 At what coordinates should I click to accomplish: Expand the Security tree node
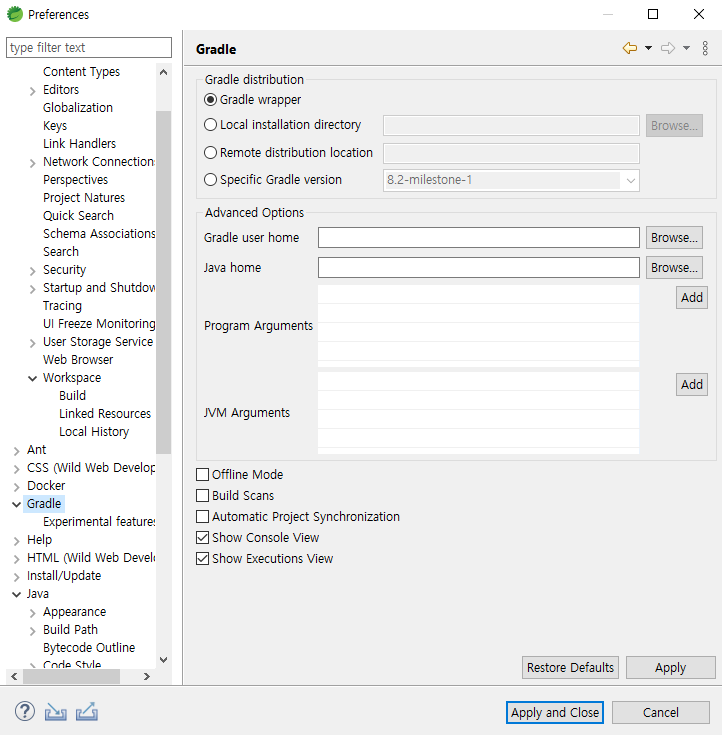pyautogui.click(x=32, y=271)
